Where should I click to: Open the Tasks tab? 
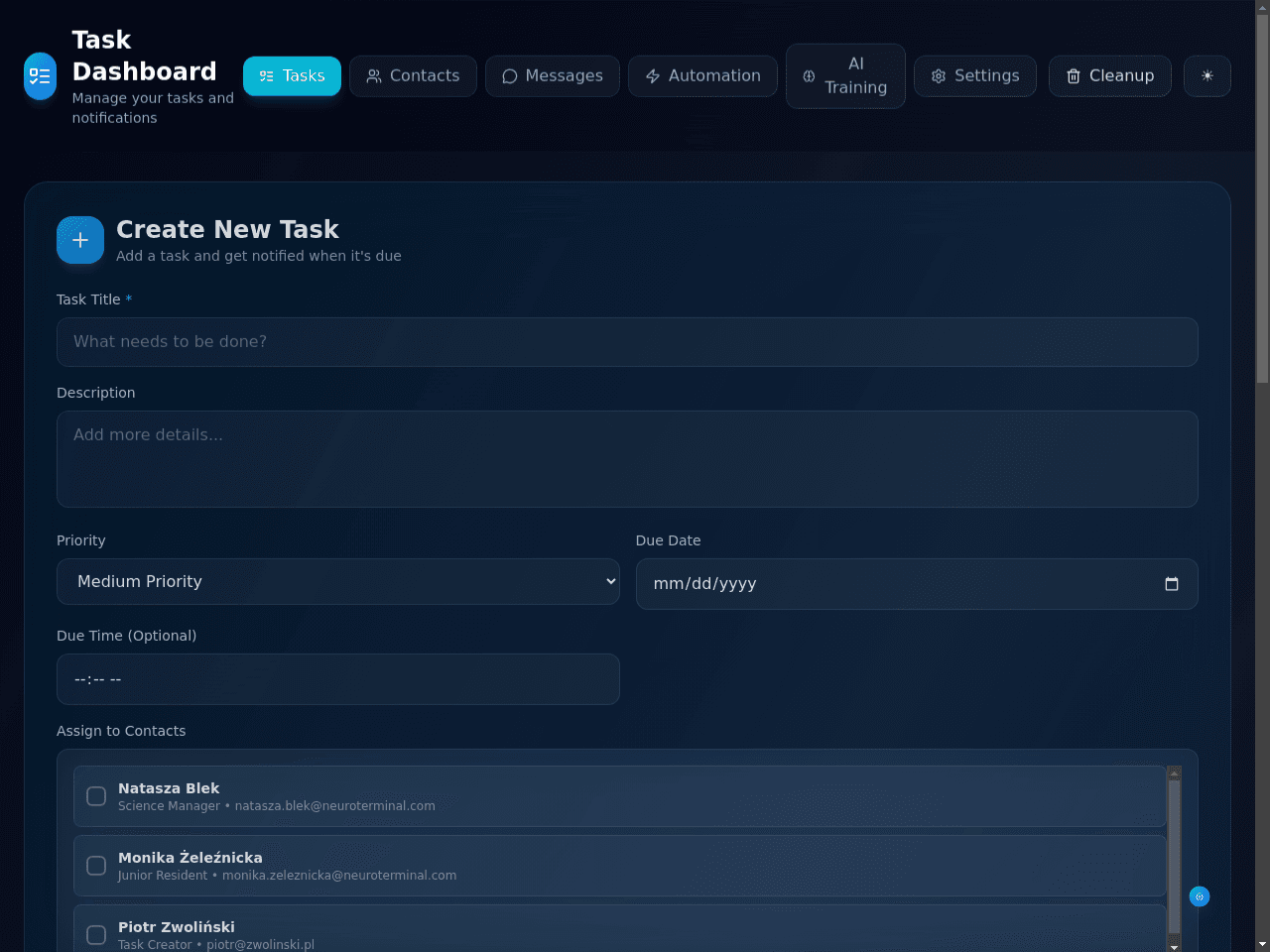pyautogui.click(x=292, y=76)
